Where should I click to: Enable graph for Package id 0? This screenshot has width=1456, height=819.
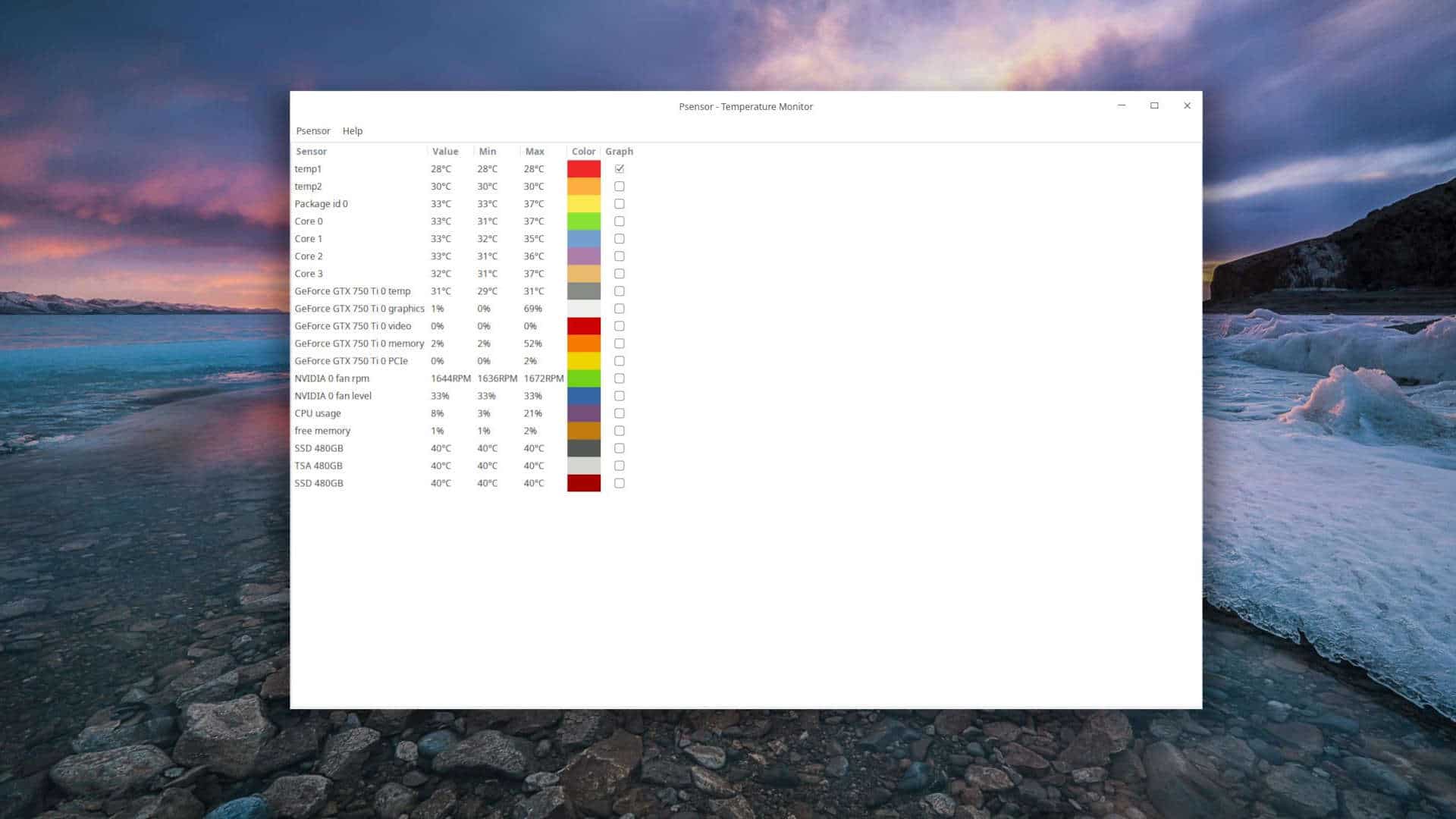(620, 203)
